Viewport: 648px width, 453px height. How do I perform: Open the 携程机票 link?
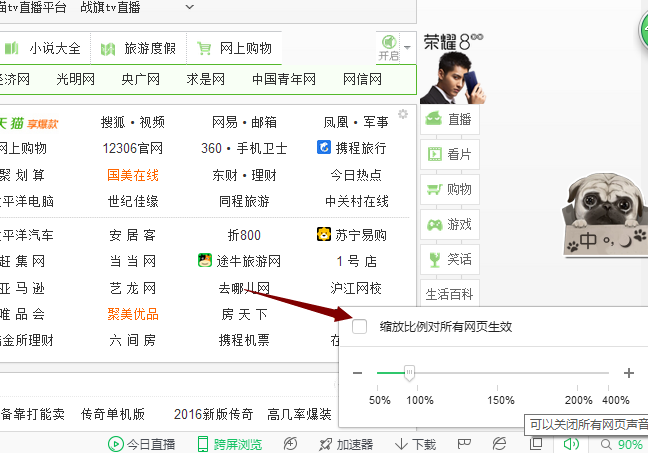coord(244,340)
